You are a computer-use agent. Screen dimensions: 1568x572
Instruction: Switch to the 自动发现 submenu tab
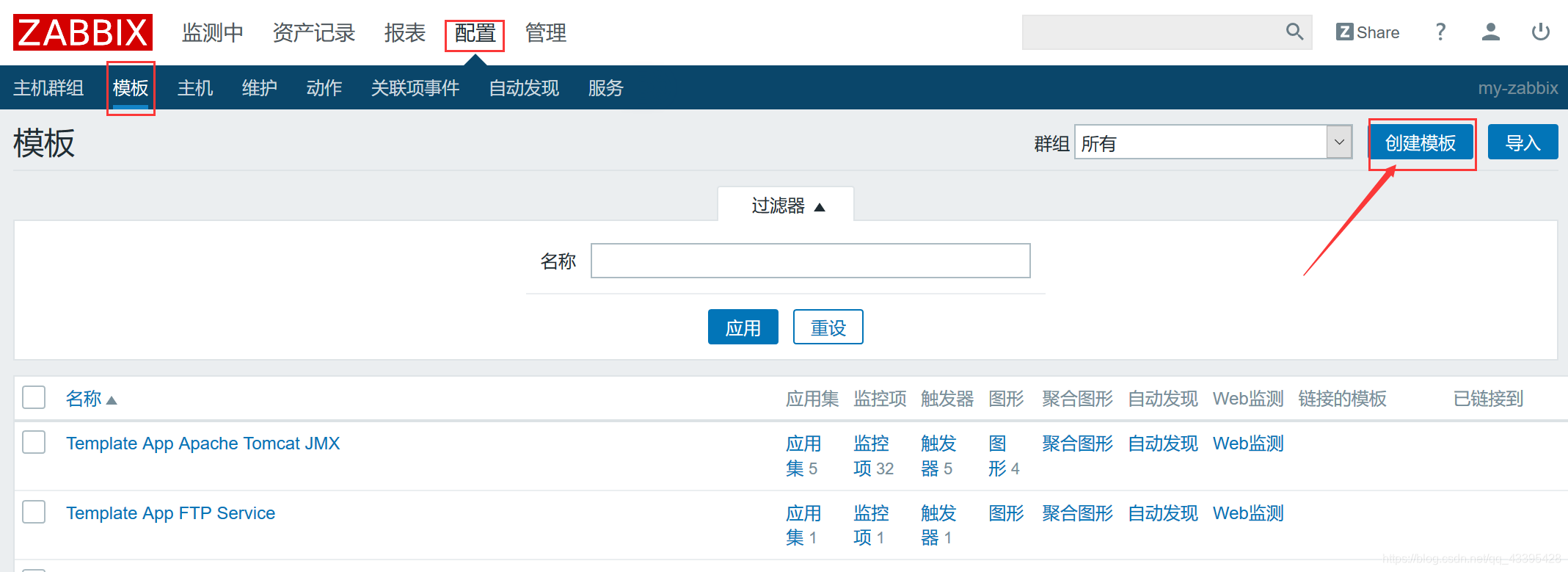[x=524, y=88]
